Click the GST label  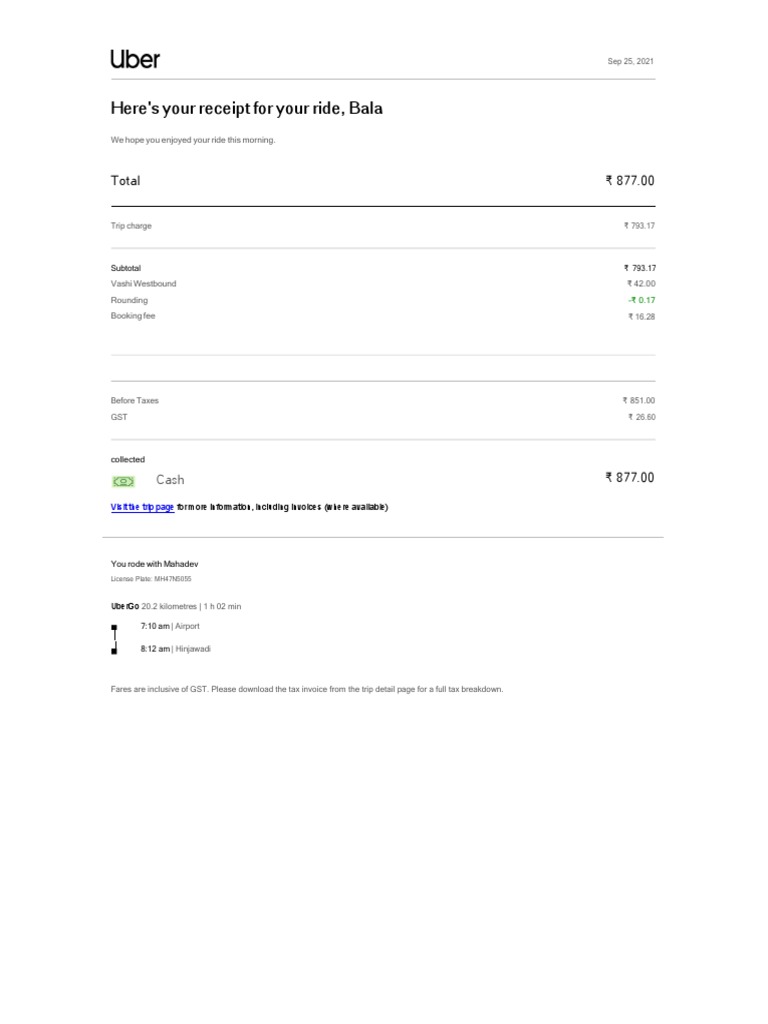(119, 417)
